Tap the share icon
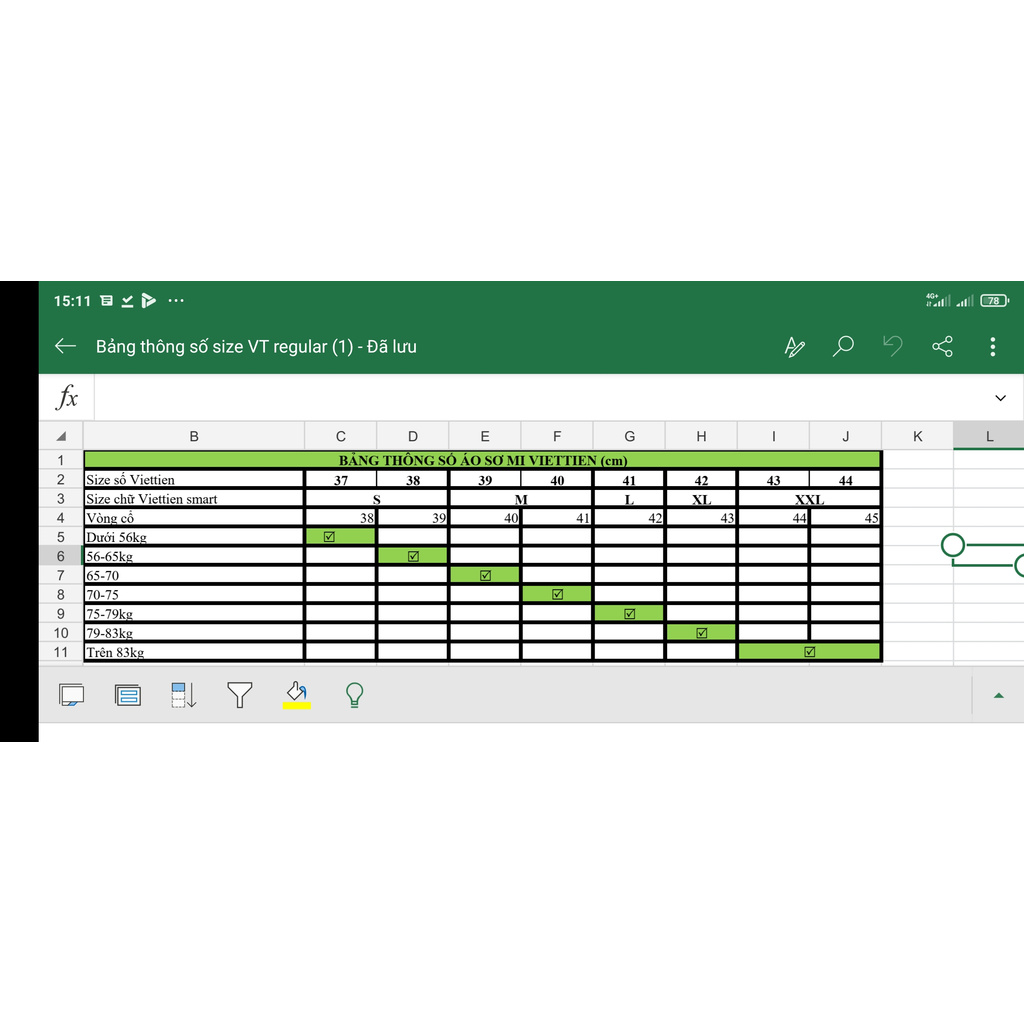 click(942, 346)
